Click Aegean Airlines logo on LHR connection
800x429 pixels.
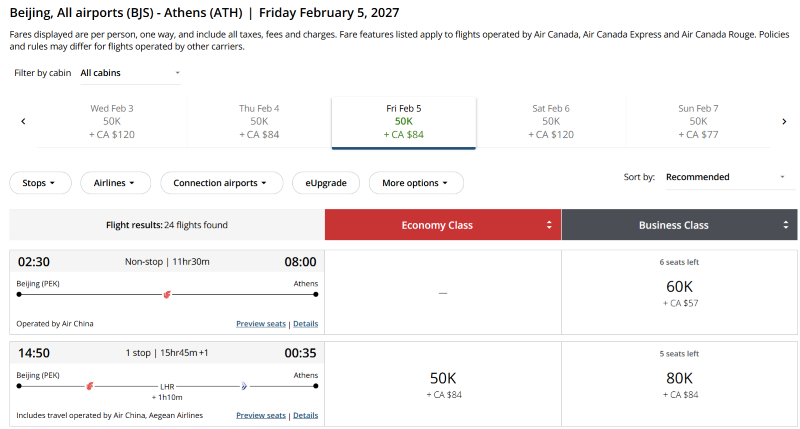click(x=243, y=385)
